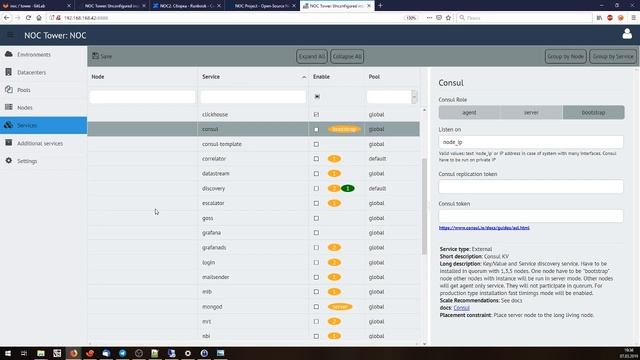Open the Pool filter dropdown

[x=414, y=97]
